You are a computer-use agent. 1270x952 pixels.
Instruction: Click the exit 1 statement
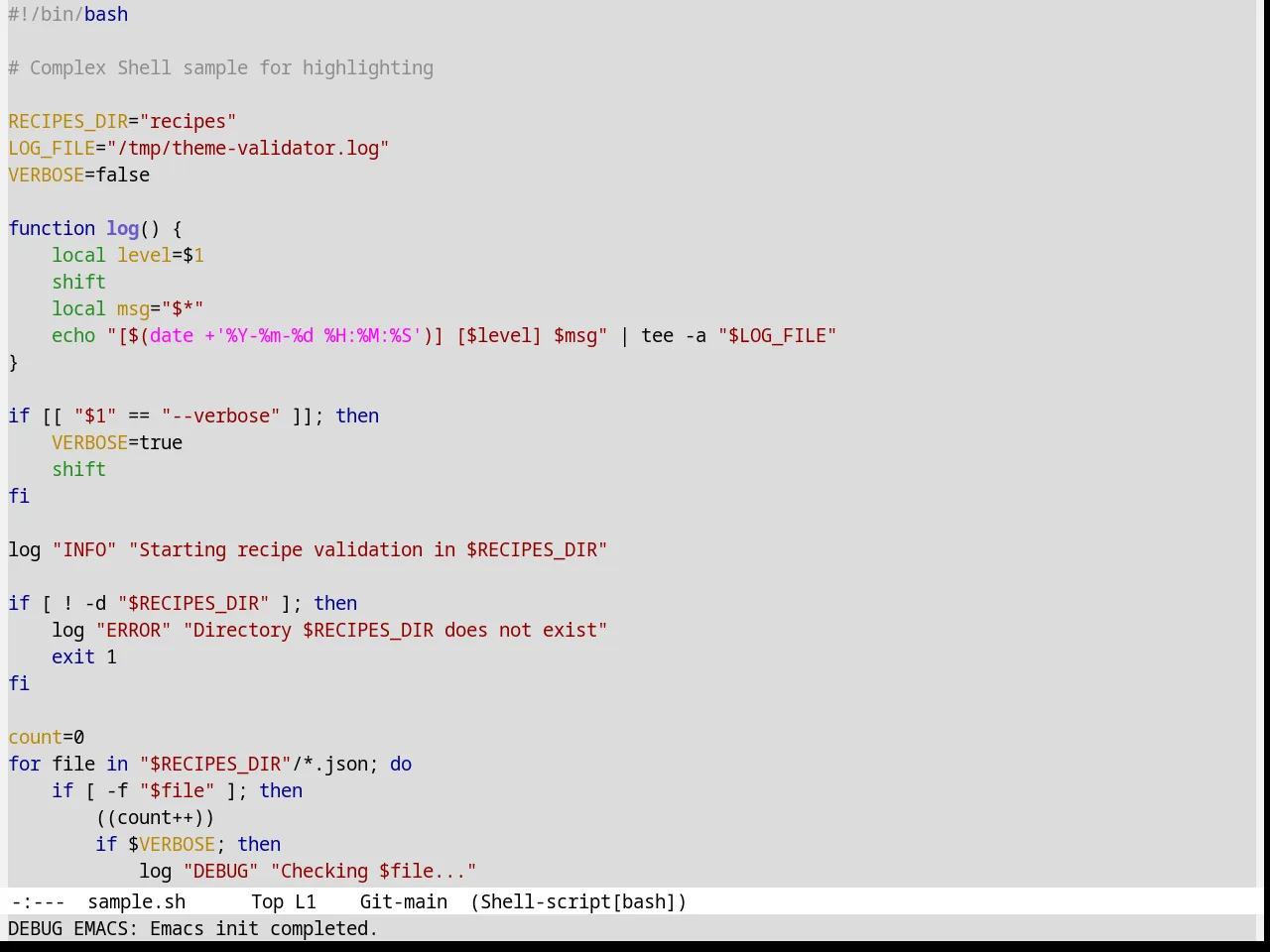coord(84,656)
